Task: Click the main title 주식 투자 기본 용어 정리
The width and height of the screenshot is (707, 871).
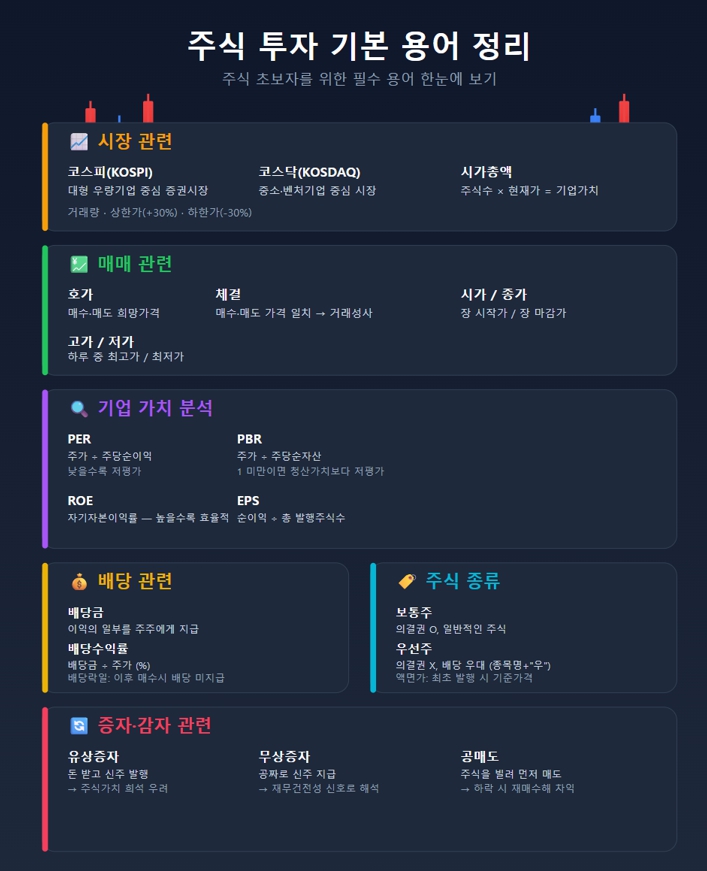Action: coord(359,46)
